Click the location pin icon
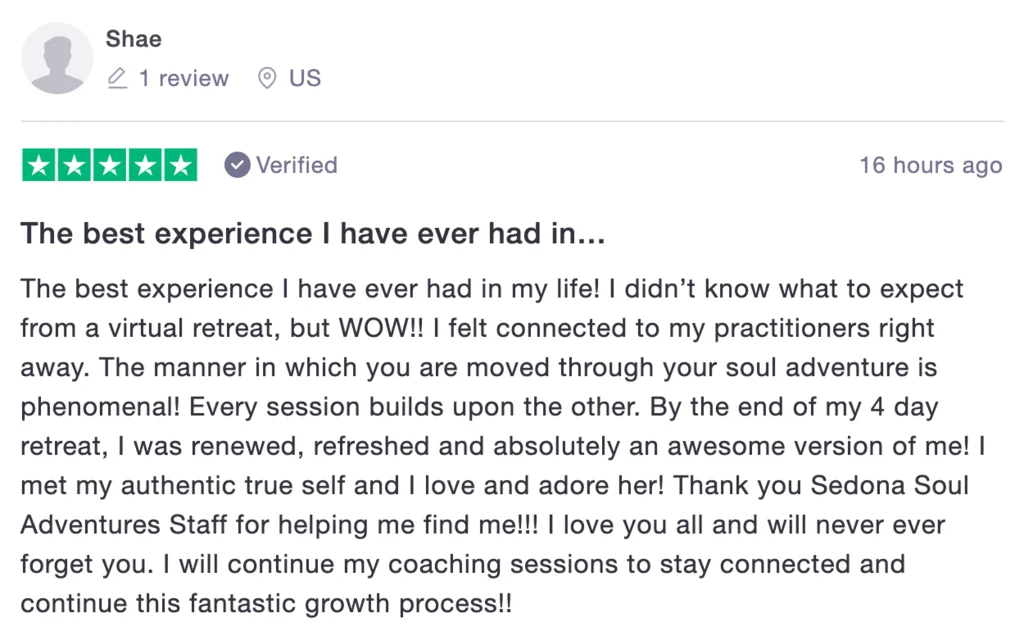1024x636 pixels. (267, 78)
